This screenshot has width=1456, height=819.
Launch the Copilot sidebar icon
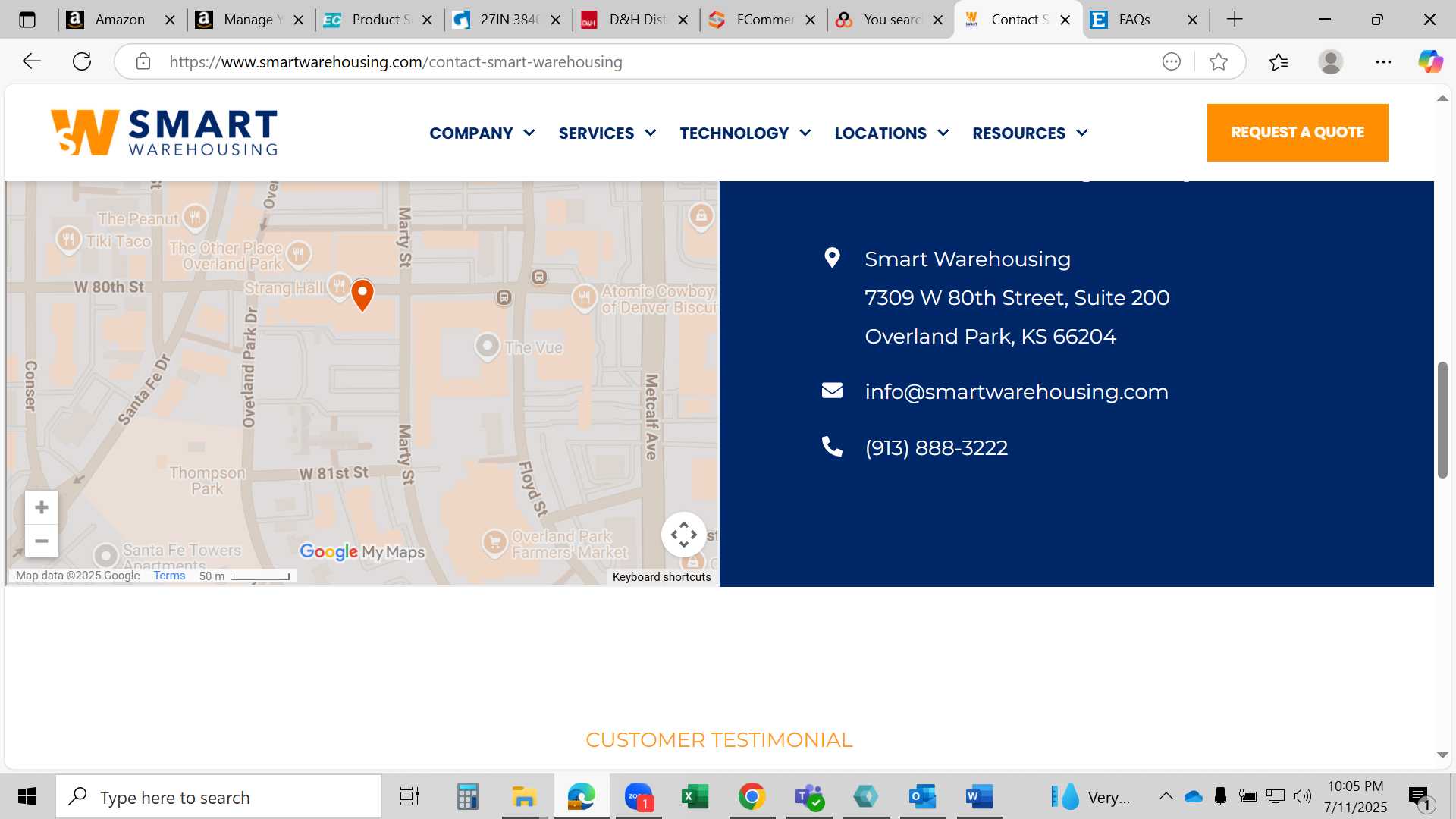pos(1430,61)
